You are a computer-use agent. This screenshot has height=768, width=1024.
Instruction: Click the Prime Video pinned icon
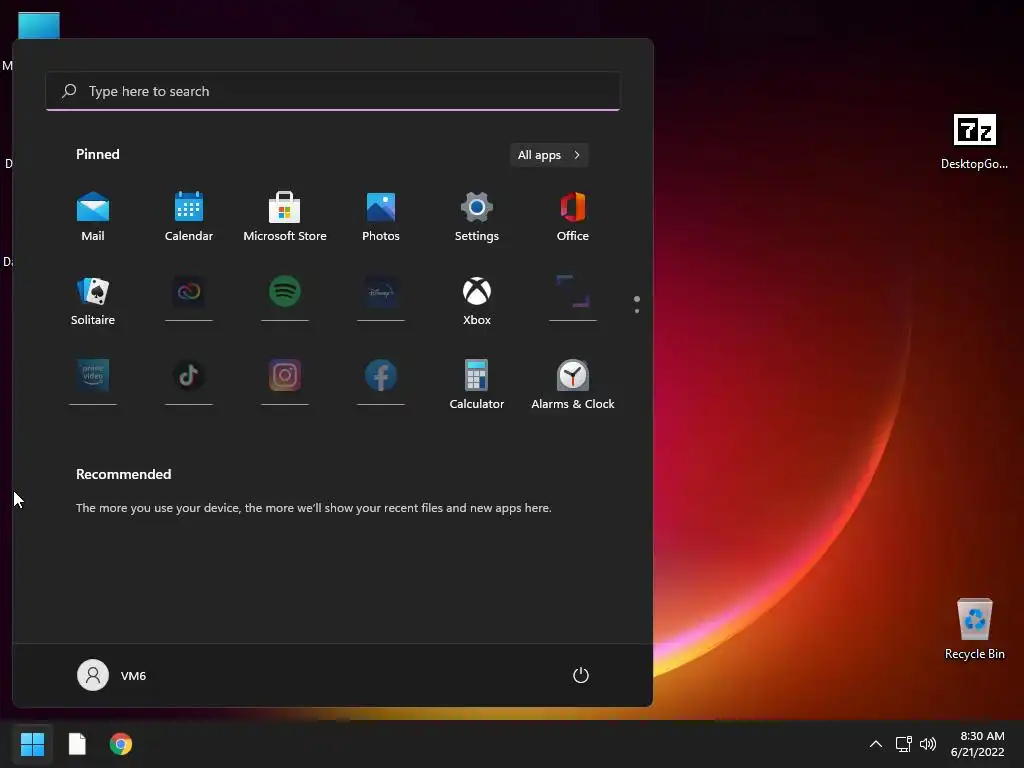93,376
